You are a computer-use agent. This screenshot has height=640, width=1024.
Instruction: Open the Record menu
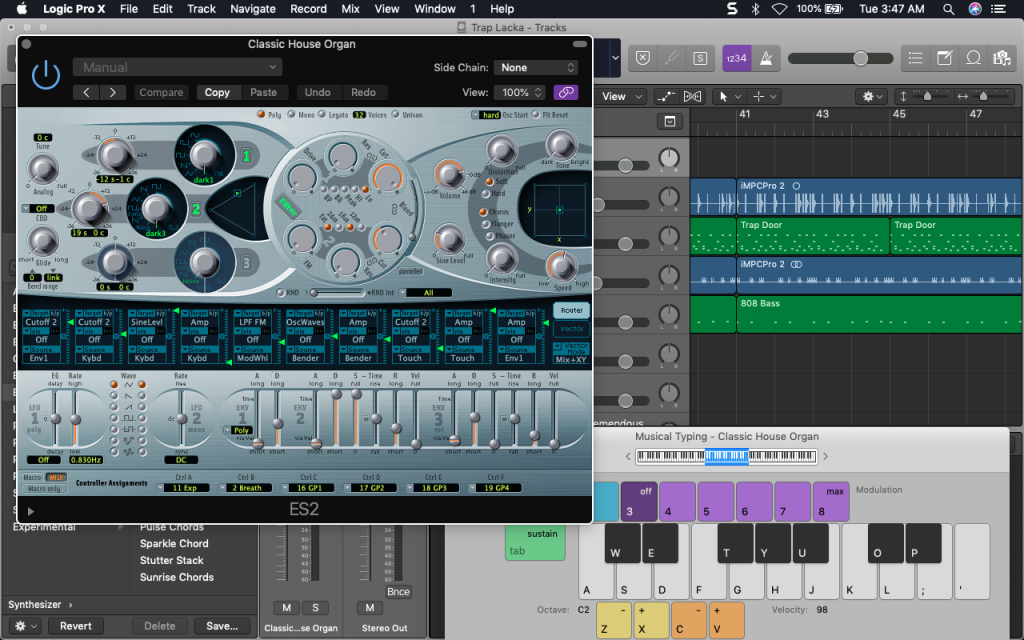point(308,8)
